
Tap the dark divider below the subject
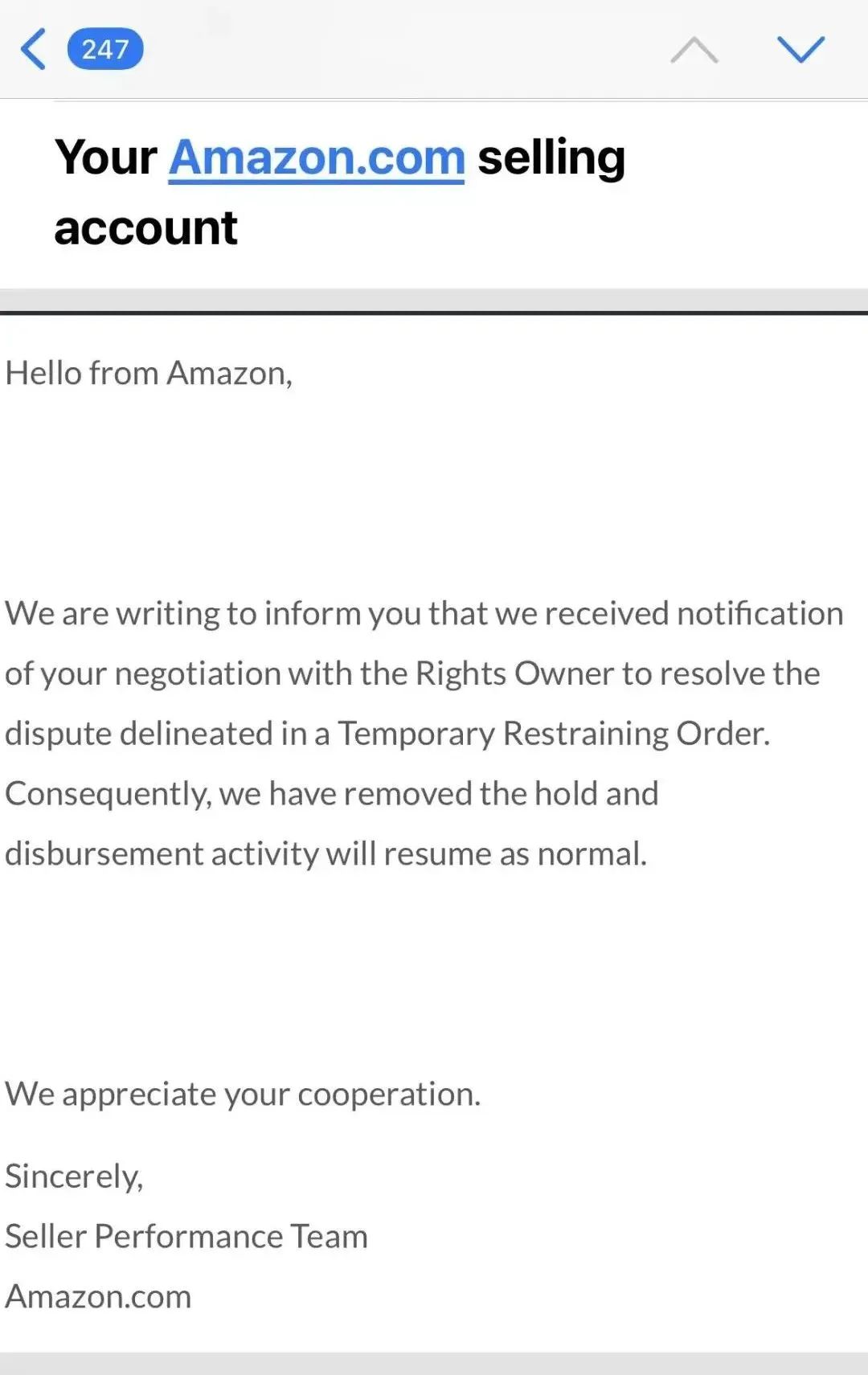coord(434,313)
